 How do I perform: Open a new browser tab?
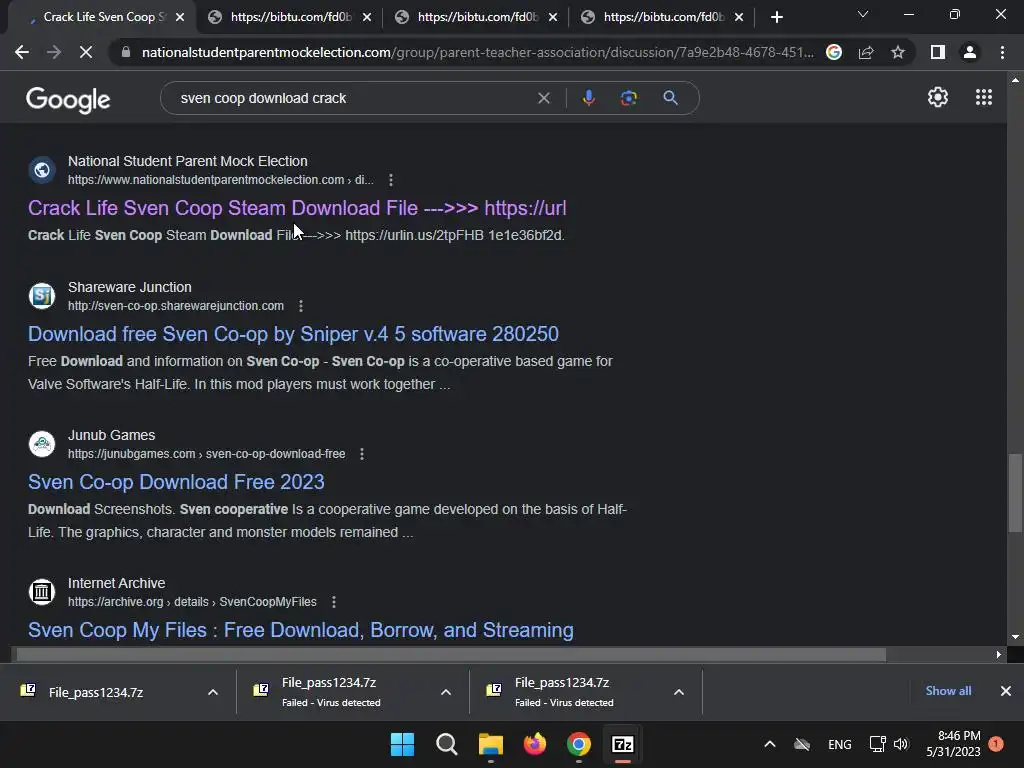pyautogui.click(x=776, y=17)
